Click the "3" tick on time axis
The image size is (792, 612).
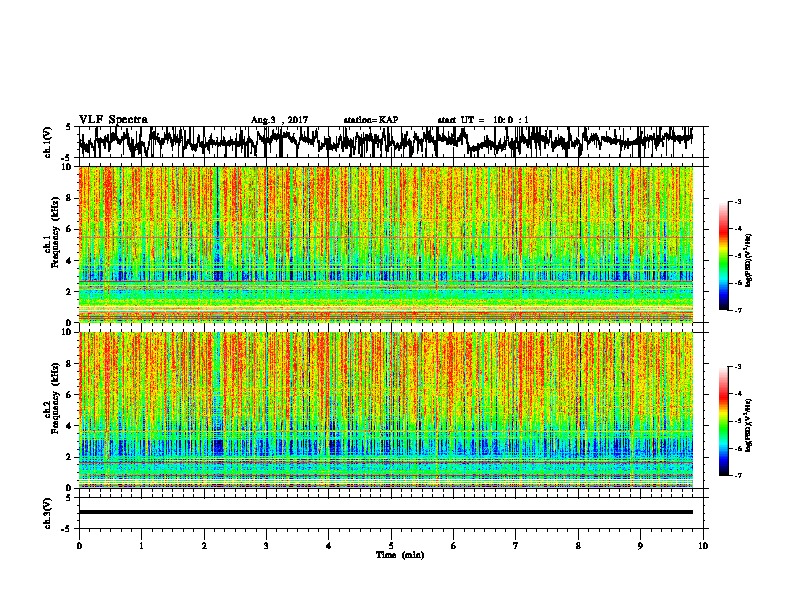266,546
